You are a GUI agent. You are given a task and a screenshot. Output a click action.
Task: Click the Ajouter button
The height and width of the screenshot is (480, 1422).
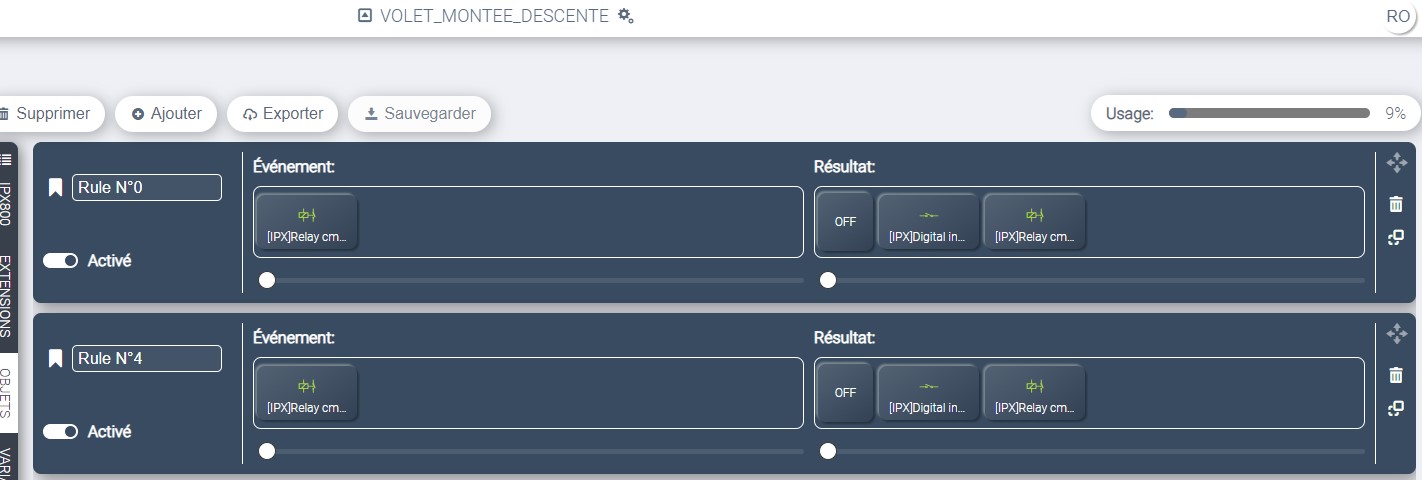[x=167, y=114]
